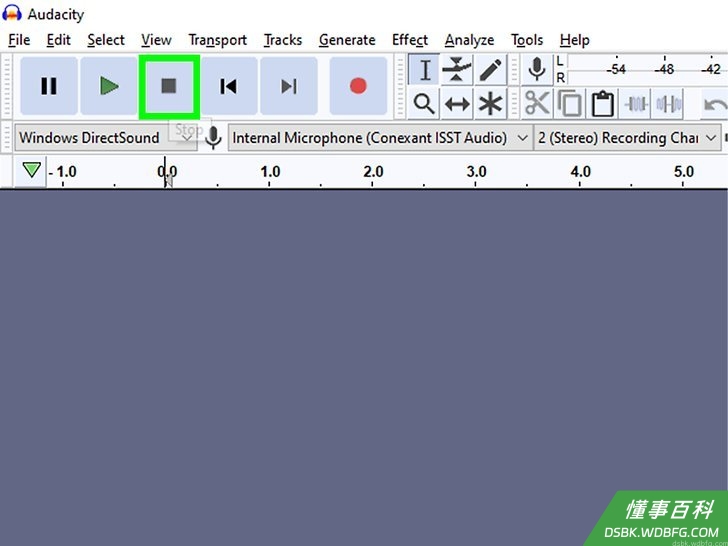Image resolution: width=728 pixels, height=546 pixels.
Task: Open the Generate menu
Action: (347, 40)
